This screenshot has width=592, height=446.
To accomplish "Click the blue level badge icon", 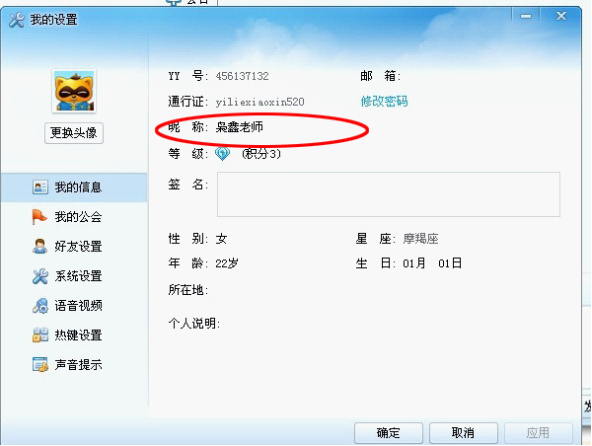I will click(x=222, y=154).
